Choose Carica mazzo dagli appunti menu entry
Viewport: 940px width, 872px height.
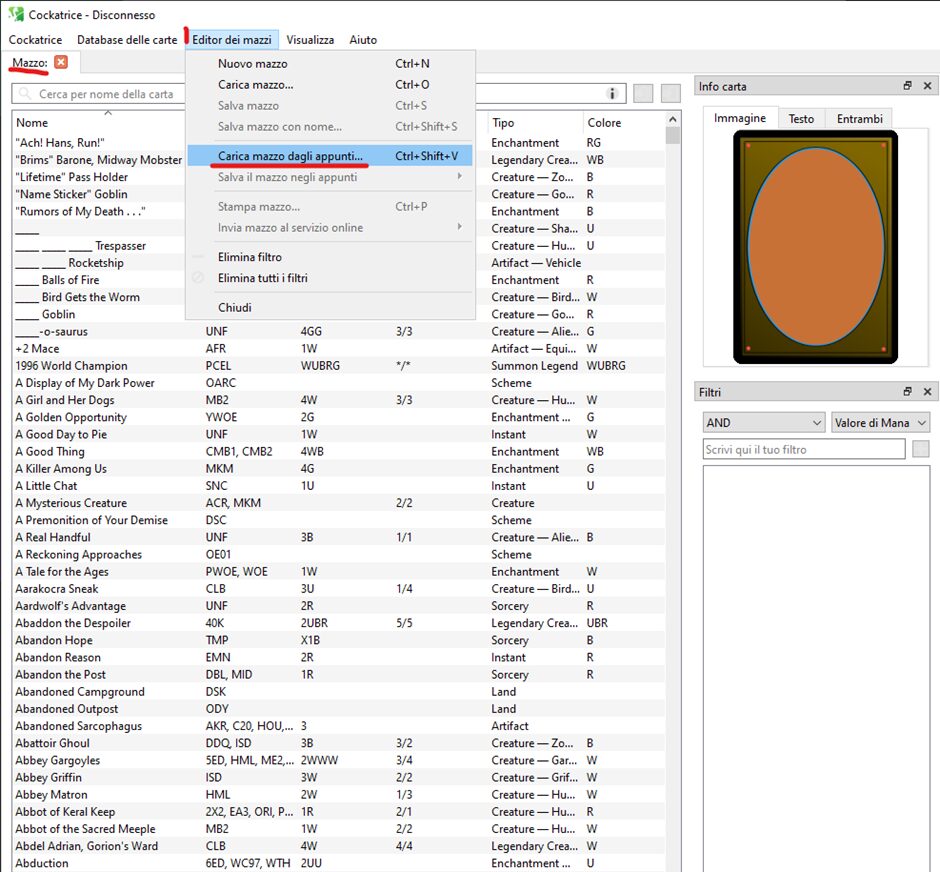click(290, 156)
